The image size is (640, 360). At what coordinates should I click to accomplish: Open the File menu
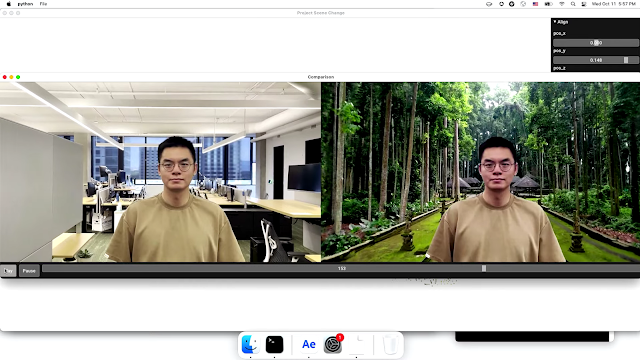click(43, 4)
